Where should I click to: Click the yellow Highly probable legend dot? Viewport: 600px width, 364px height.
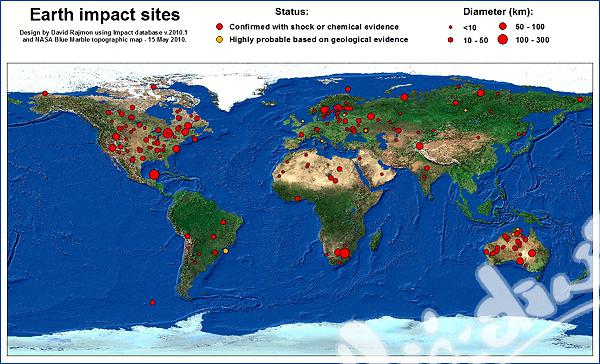(219, 39)
